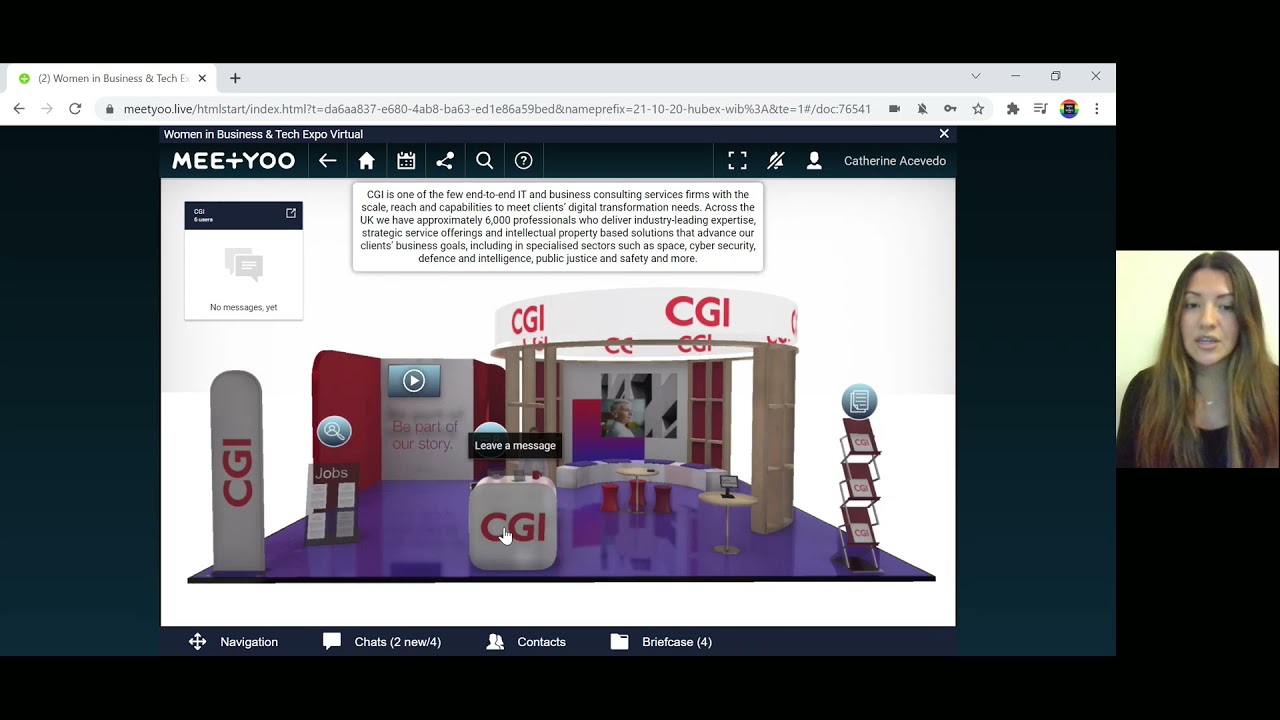Click the MEETYOO logo

click(x=234, y=161)
